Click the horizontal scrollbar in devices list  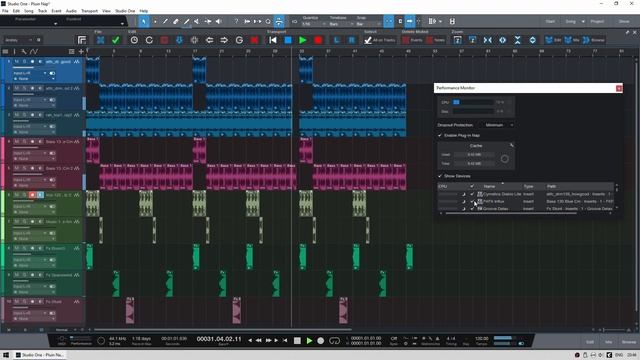click(x=511, y=213)
